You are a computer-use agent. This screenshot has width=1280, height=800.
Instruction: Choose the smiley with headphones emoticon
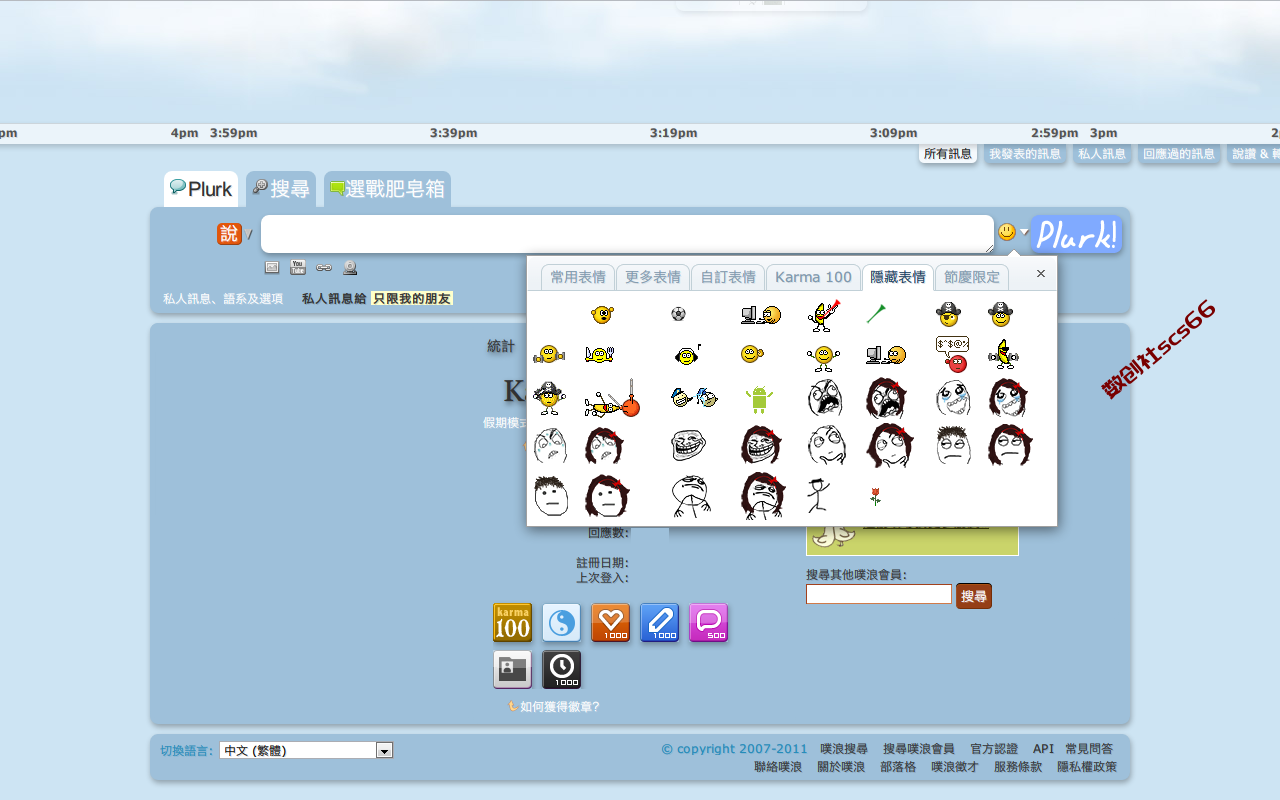[687, 354]
